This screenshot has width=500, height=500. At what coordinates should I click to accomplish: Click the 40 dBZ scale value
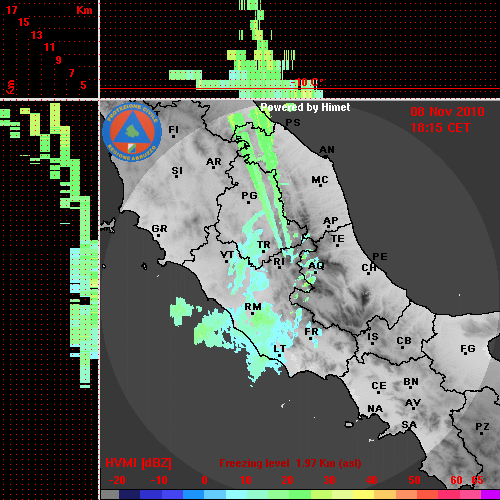[372, 480]
